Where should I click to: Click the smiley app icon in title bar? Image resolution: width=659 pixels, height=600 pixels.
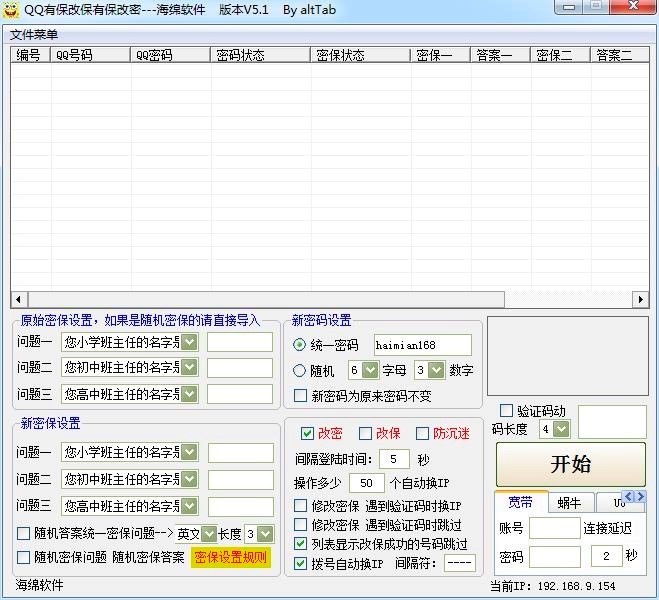click(12, 9)
